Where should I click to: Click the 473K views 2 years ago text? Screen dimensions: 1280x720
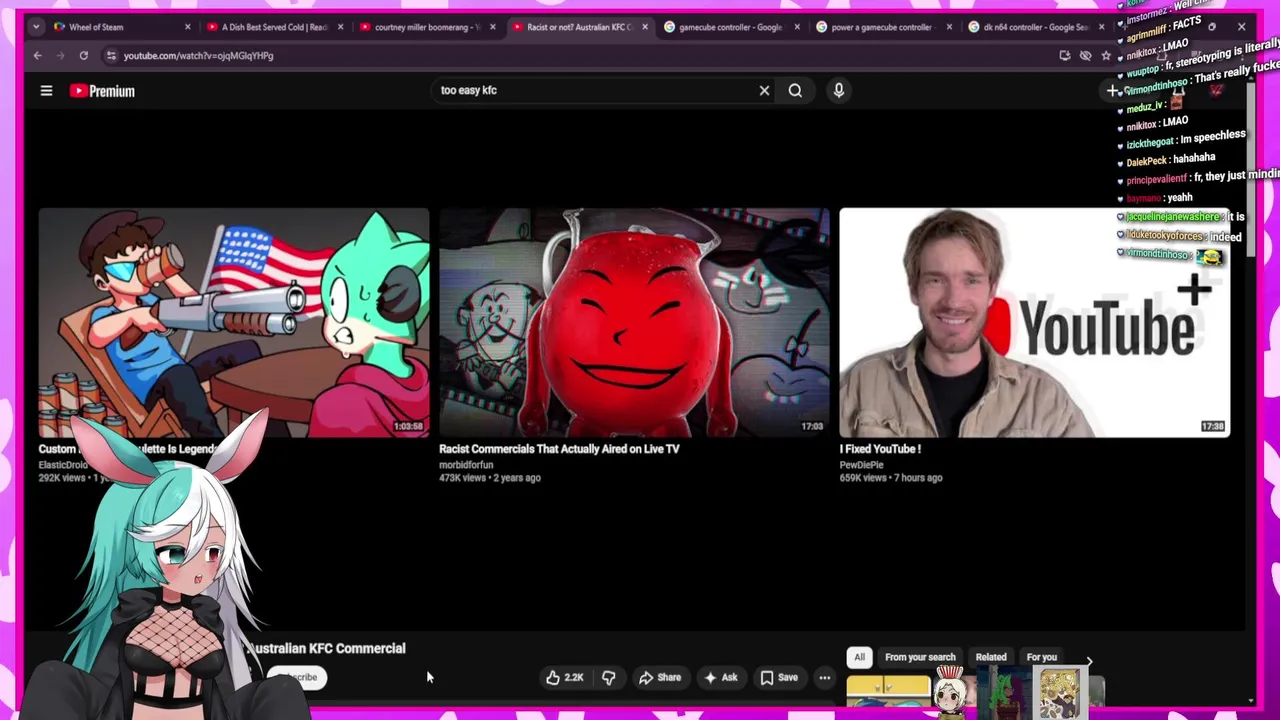(x=490, y=478)
